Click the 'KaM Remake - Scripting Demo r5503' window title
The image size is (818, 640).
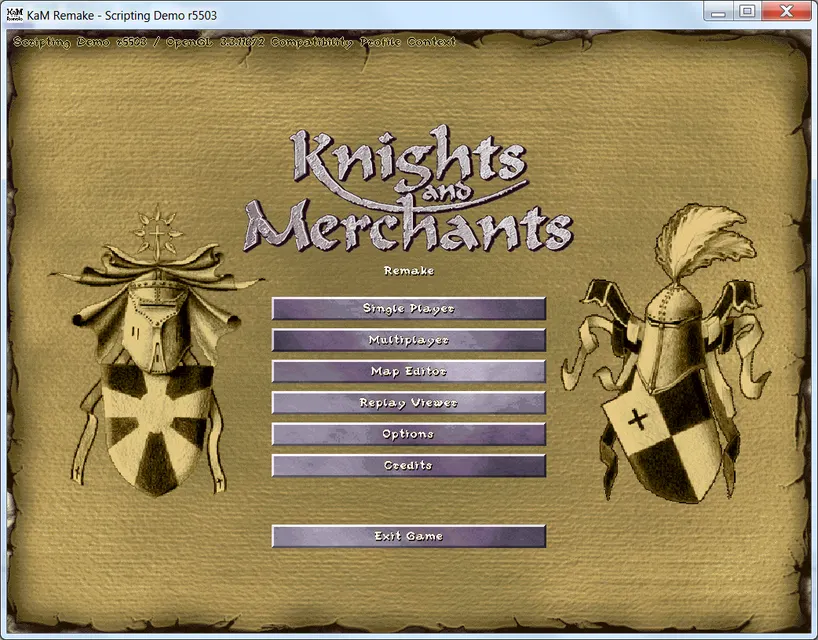click(122, 16)
